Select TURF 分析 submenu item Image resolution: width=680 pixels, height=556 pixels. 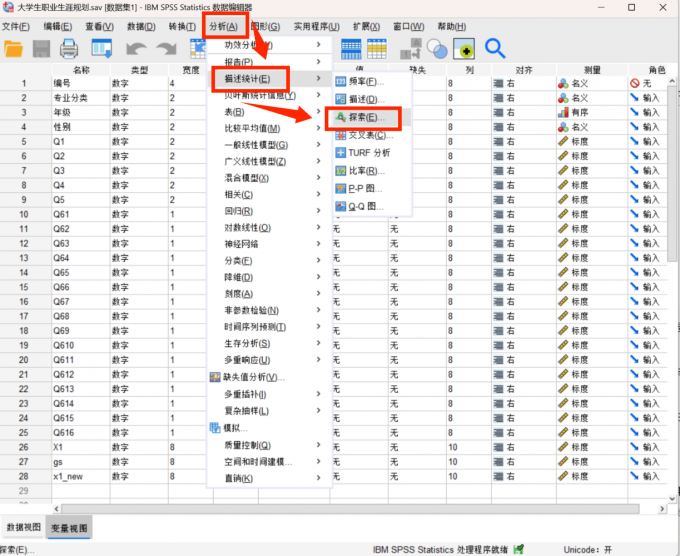click(372, 153)
